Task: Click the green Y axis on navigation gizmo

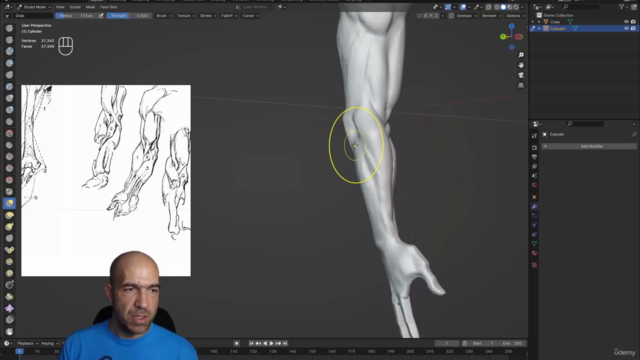Action: pos(503,37)
